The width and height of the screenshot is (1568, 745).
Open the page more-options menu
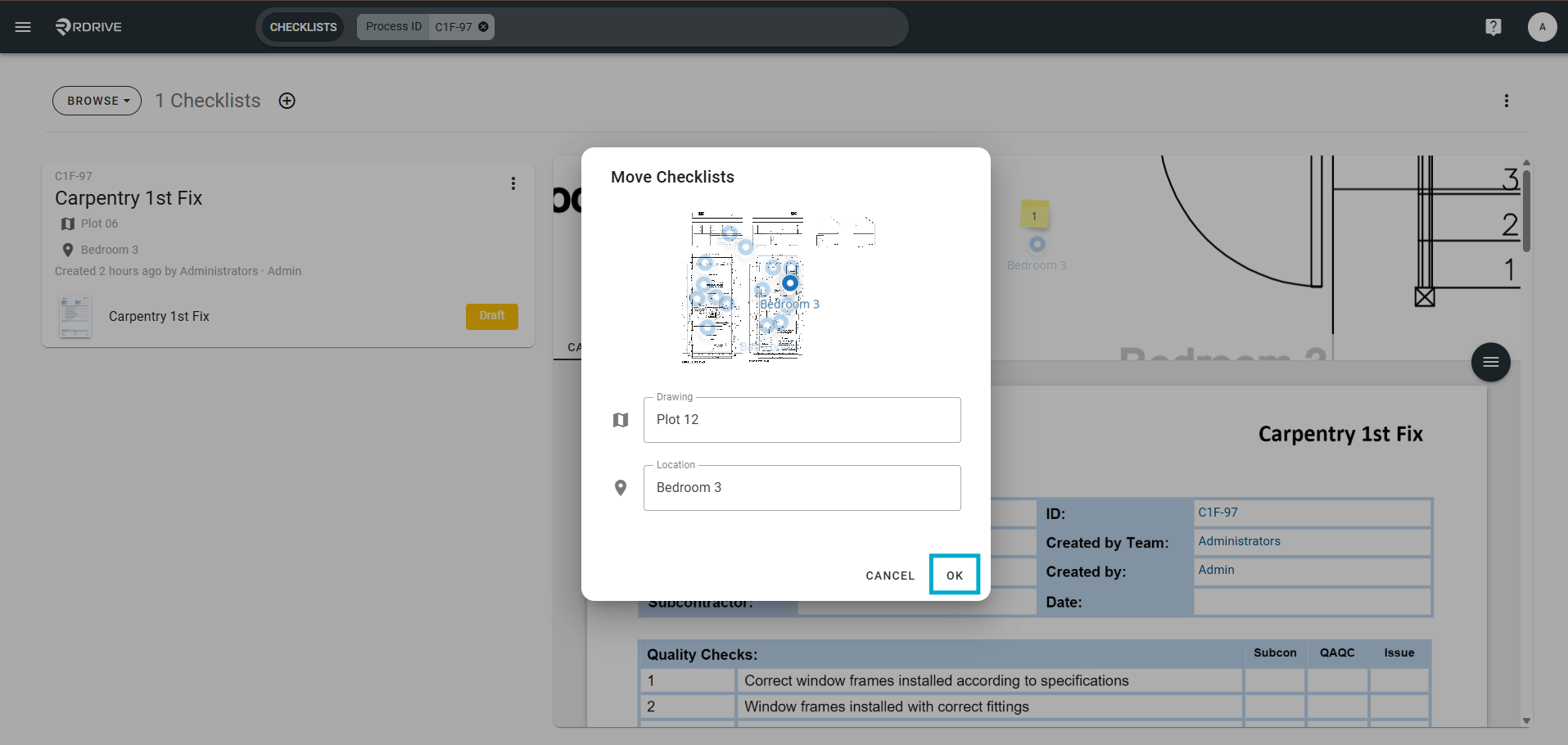click(x=1506, y=101)
